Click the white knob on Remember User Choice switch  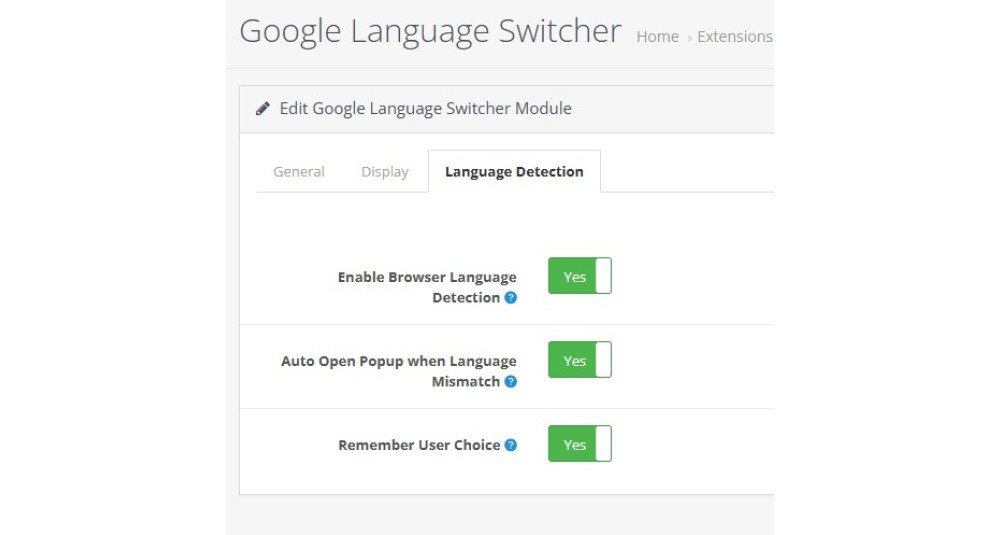click(x=603, y=444)
